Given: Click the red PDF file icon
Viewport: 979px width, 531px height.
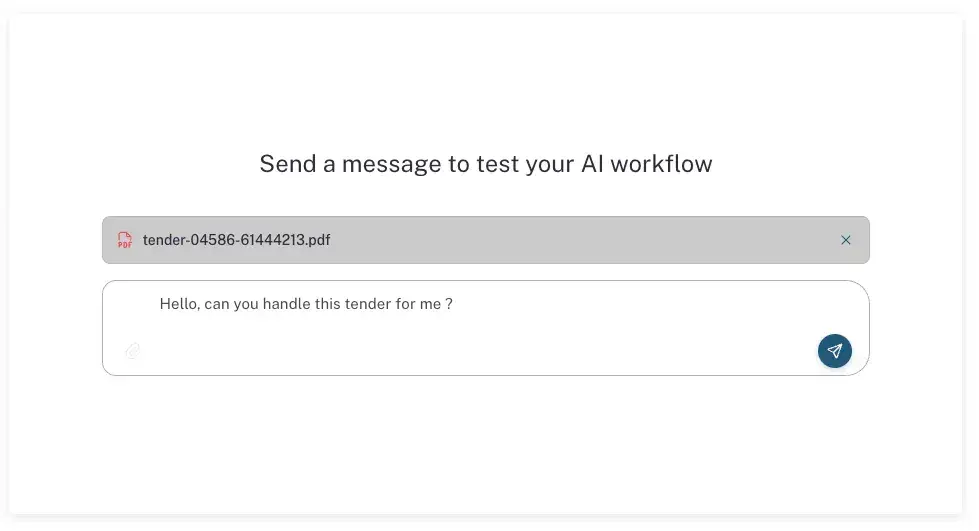Looking at the screenshot, I should [x=125, y=240].
